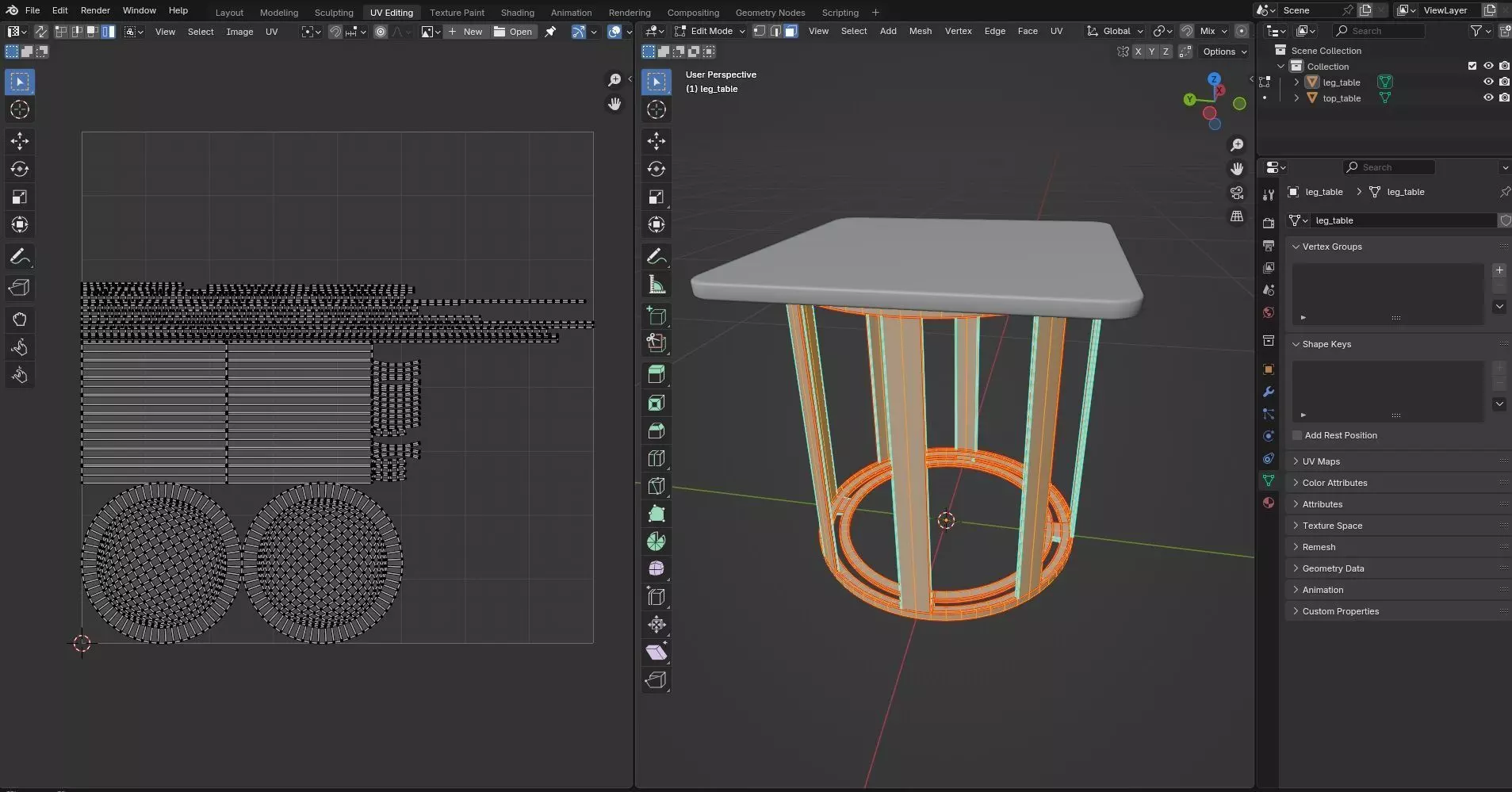Viewport: 1512px width, 792px height.
Task: Select the Bevel tool
Action: [656, 430]
